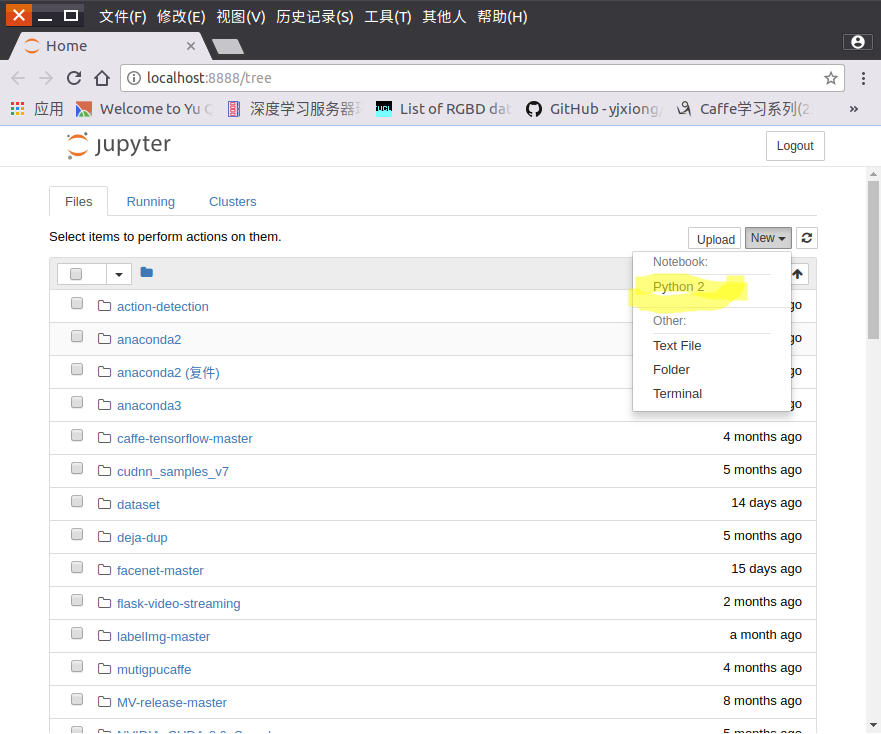Screen dimensions: 881x734
Task: Open Chrome's three-dot menu
Action: 863,78
